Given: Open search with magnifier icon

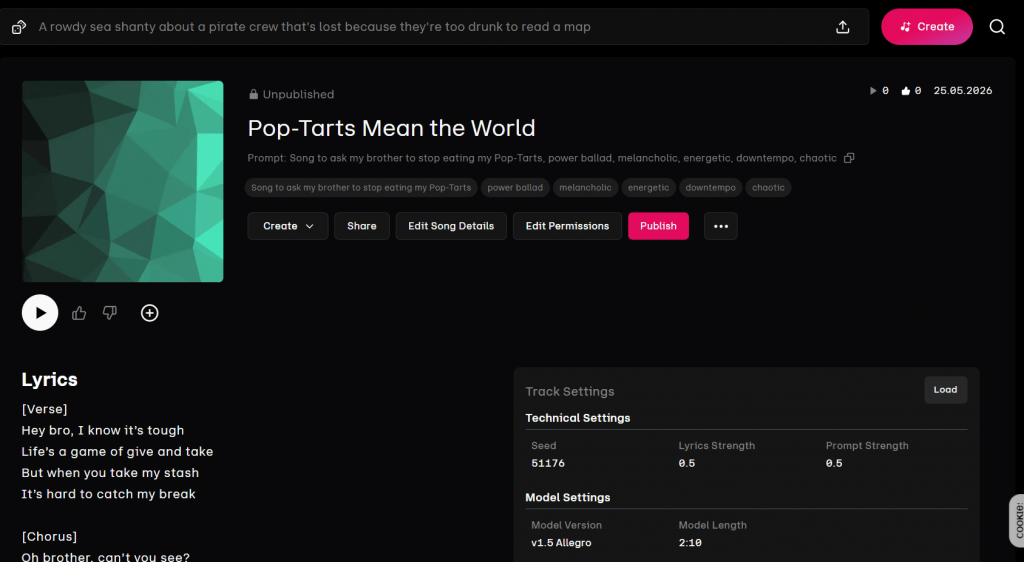Looking at the screenshot, I should click(997, 27).
